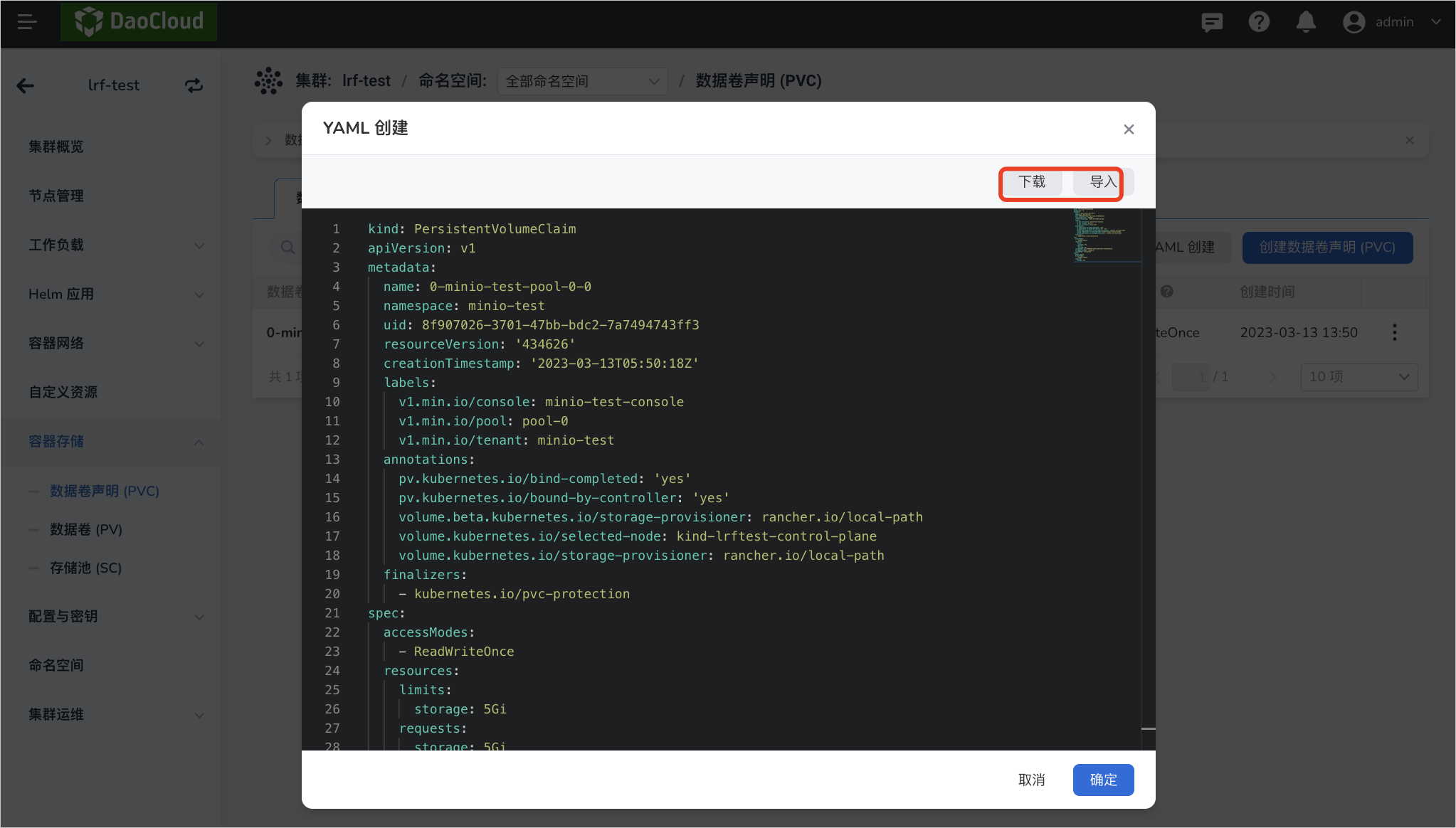This screenshot has width=1456, height=828.
Task: Click the help icon in table header
Action: pos(1167,291)
